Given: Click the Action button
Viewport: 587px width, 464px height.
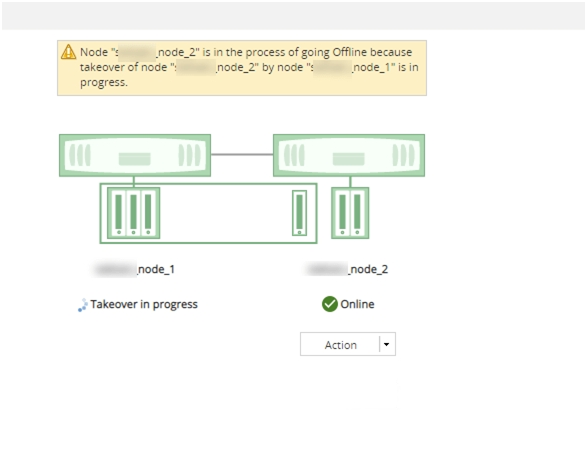Looking at the screenshot, I should [340, 344].
